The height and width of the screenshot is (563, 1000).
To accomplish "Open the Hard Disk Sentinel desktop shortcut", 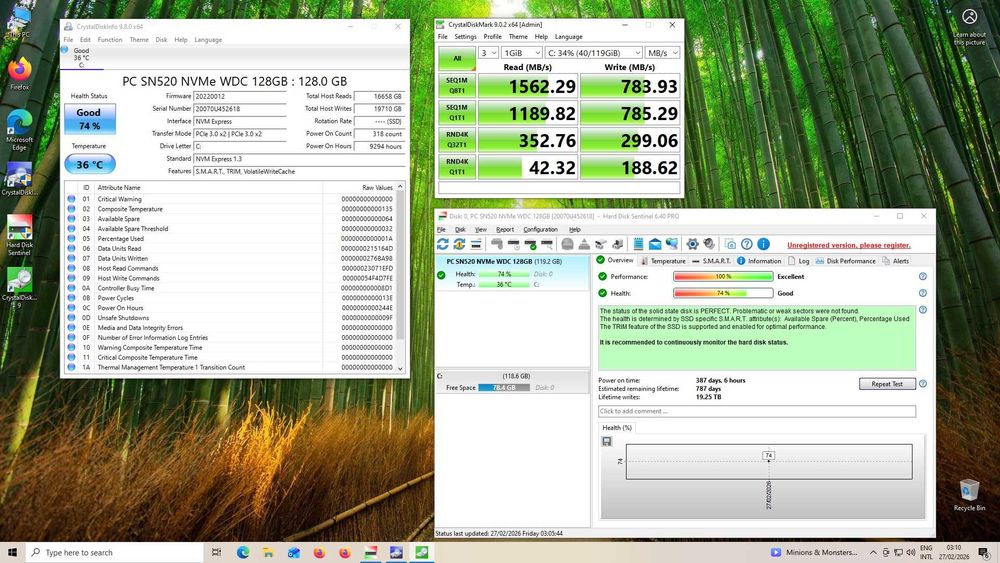I will [20, 235].
